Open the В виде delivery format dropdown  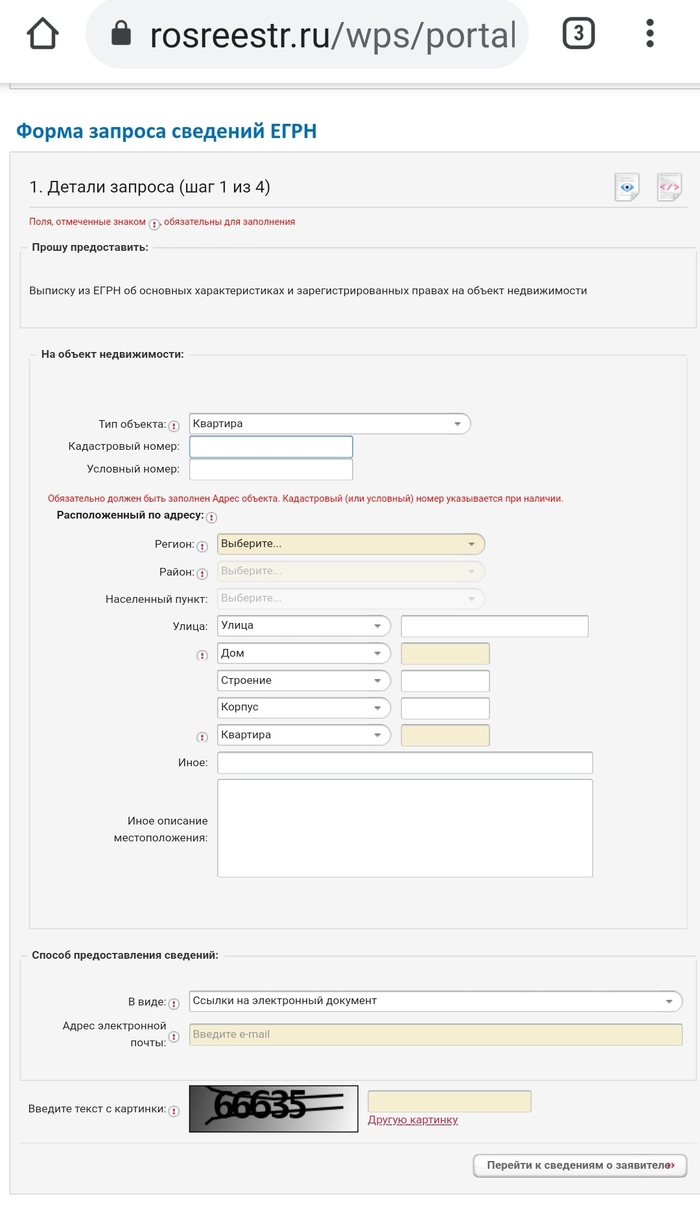(x=435, y=1001)
